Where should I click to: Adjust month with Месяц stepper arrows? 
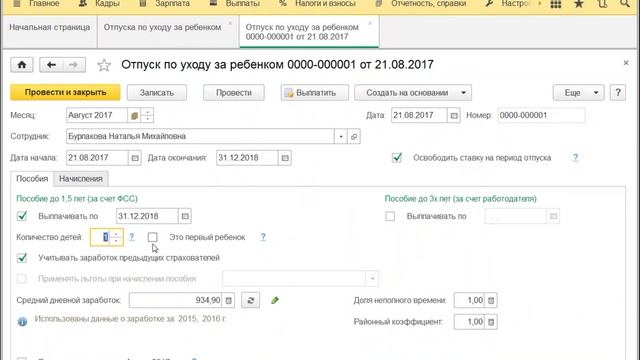tap(147, 116)
